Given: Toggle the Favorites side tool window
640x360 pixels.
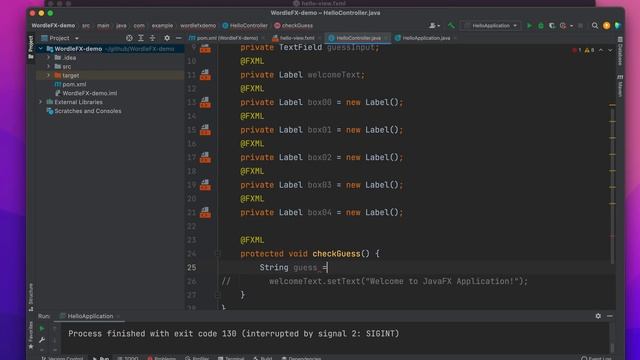Looking at the screenshot, I should point(31,335).
